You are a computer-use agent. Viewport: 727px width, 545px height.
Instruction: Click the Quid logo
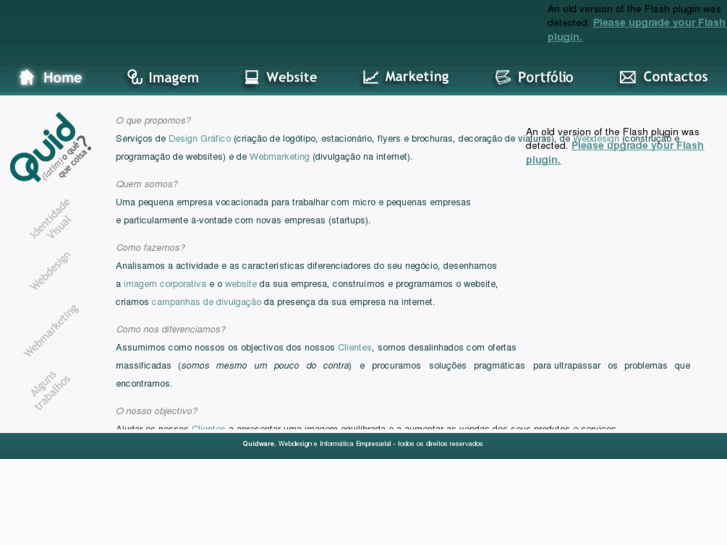tap(51, 147)
